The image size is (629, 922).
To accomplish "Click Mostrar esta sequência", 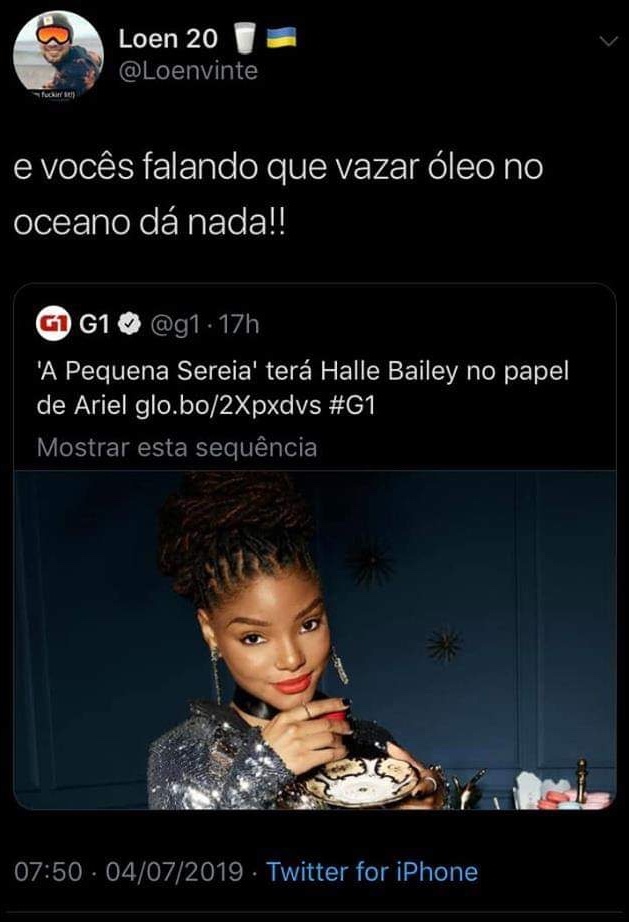I will pos(177,447).
